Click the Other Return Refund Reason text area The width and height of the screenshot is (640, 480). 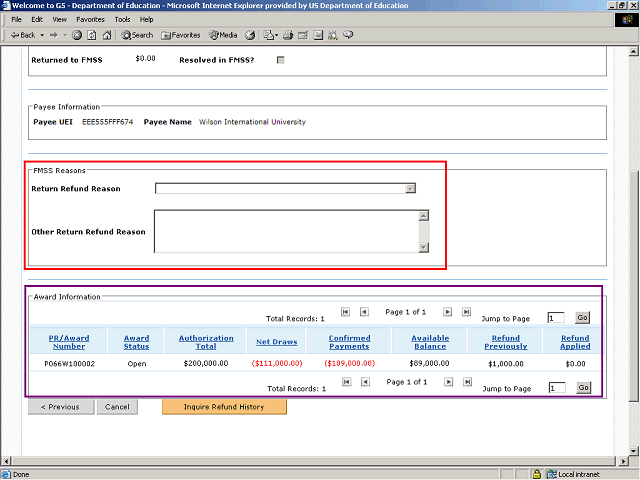285,231
